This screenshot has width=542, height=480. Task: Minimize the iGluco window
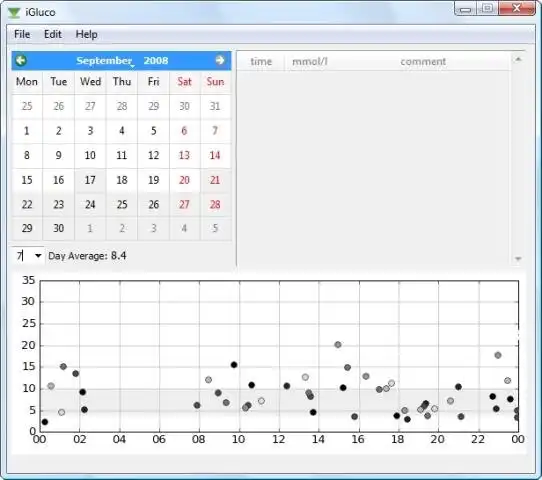tap(465, 9)
